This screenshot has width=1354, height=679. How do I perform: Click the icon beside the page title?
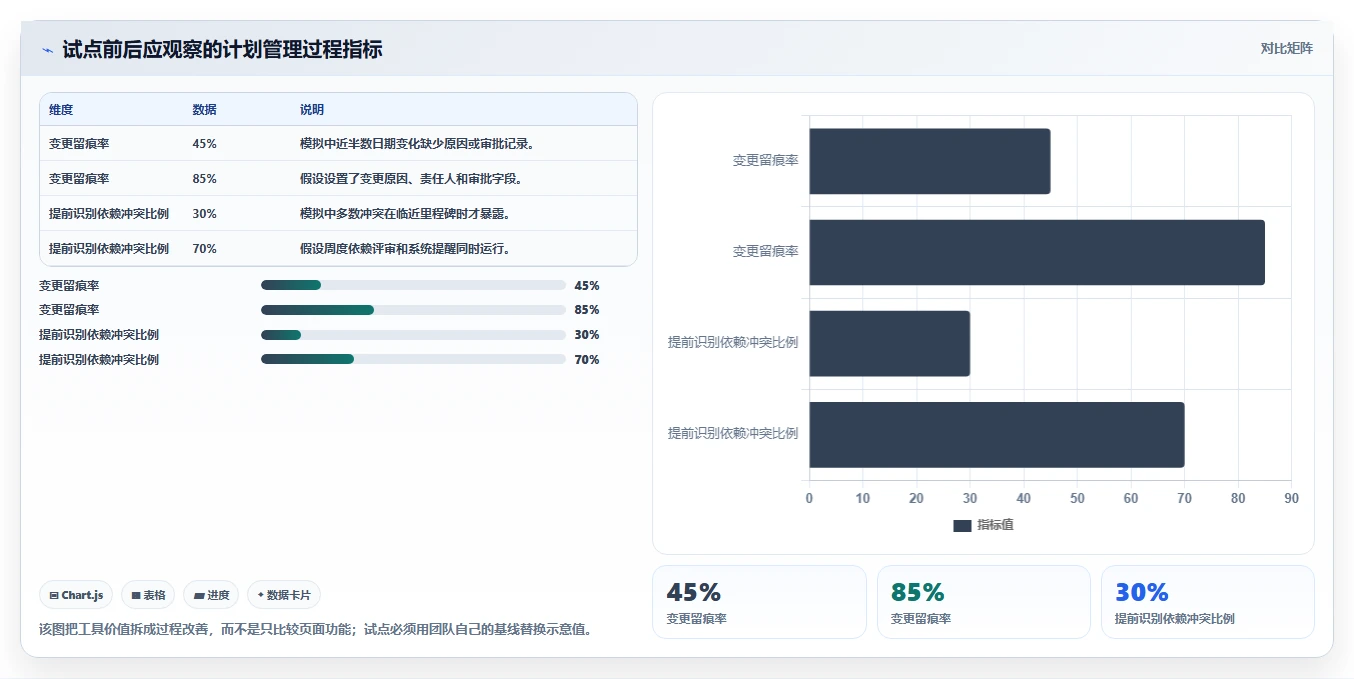[47, 50]
